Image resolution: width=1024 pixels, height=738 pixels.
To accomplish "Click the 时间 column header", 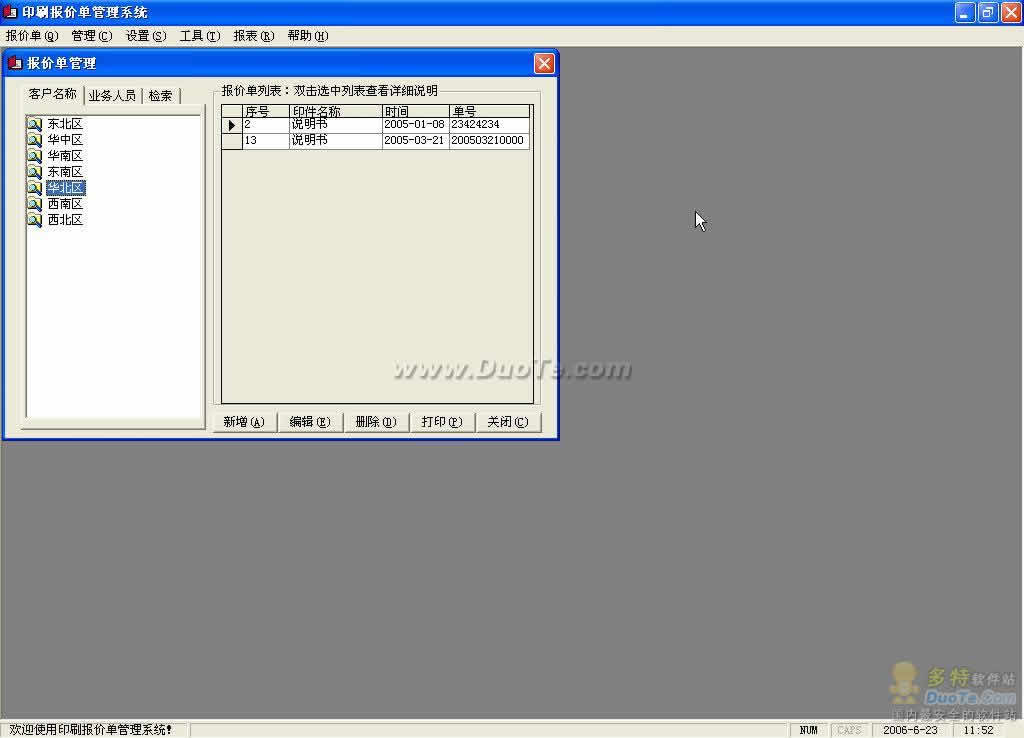I will (x=416, y=111).
